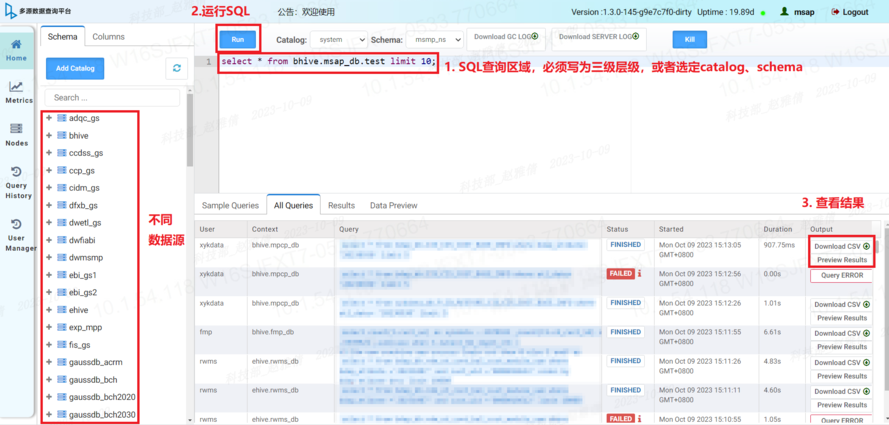
Task: Open the Metrics sidebar icon
Action: tap(18, 92)
